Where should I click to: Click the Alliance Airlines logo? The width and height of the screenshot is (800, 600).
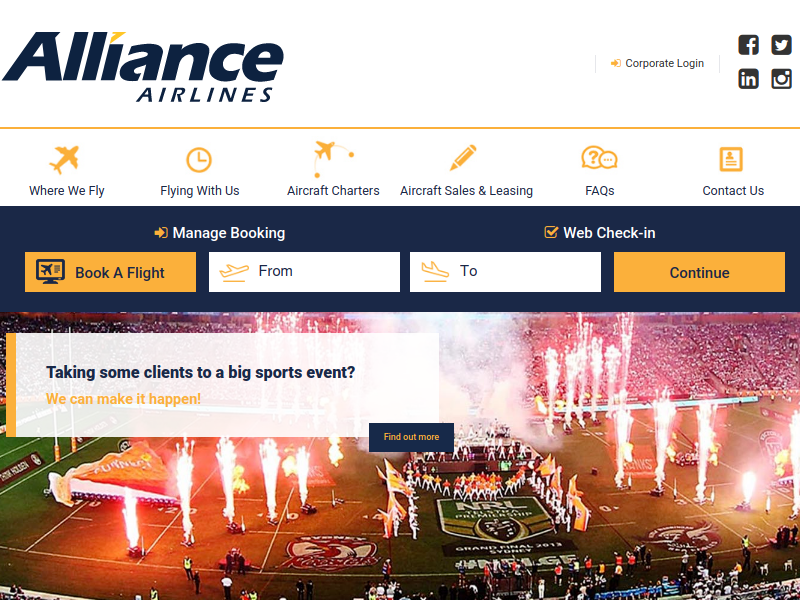(x=143, y=67)
